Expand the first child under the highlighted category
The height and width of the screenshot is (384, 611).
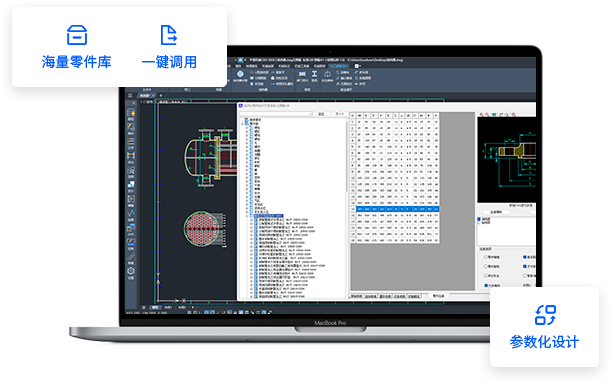click(x=251, y=219)
